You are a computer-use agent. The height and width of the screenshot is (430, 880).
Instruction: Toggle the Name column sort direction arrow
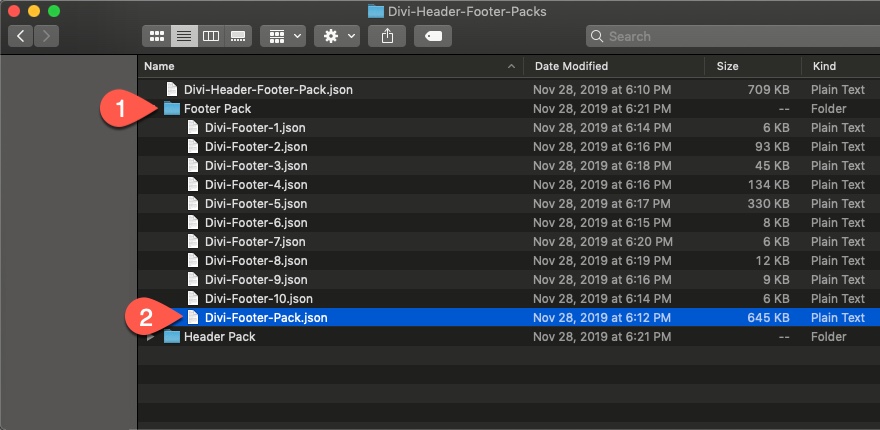click(x=511, y=66)
